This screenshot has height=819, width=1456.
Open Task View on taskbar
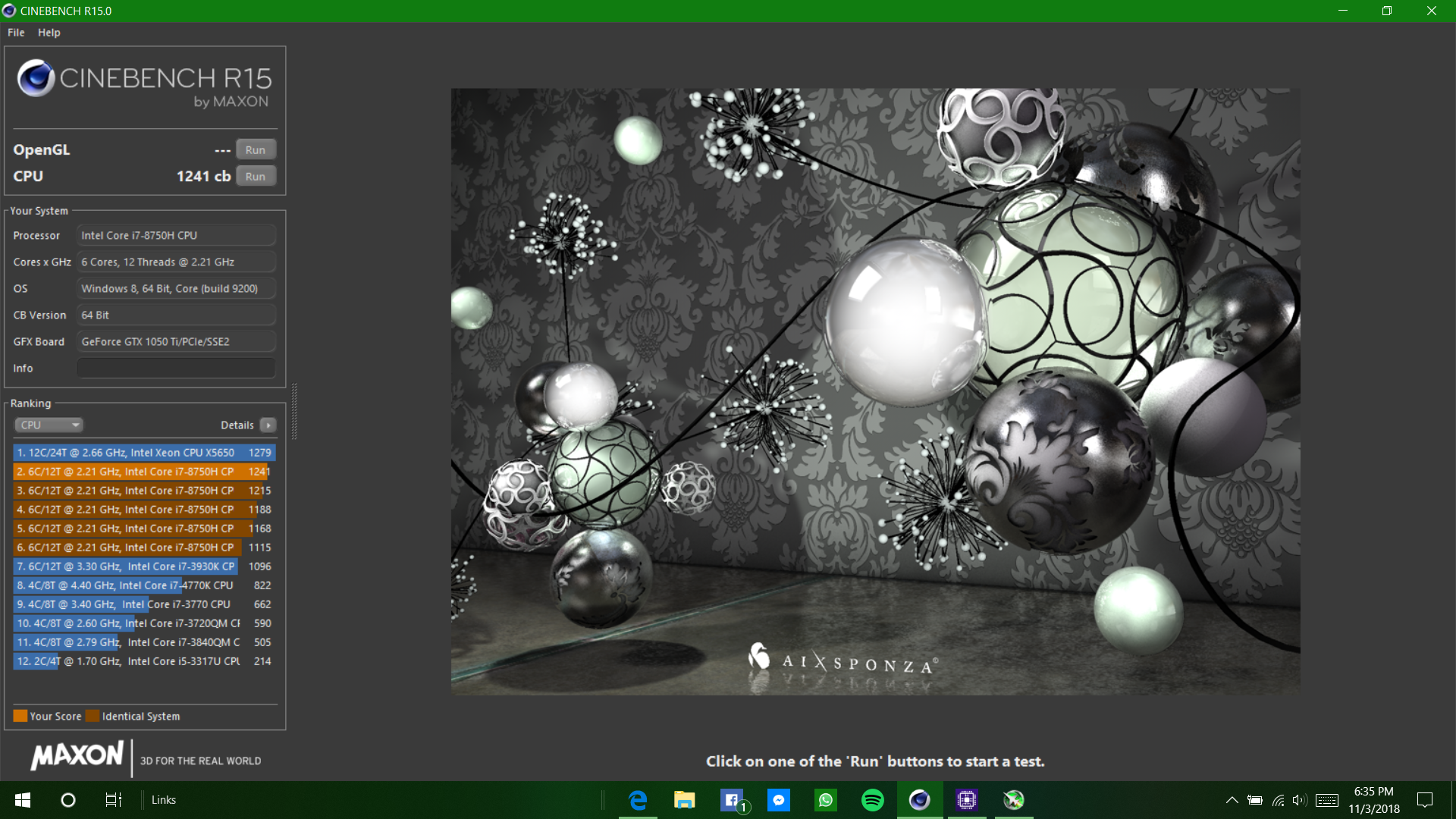113,800
